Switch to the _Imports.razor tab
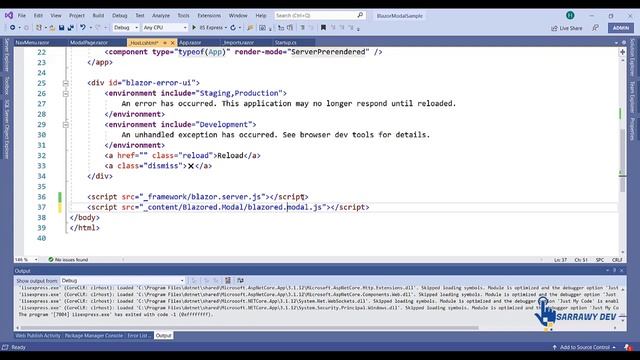The height and width of the screenshot is (360, 640). pyautogui.click(x=239, y=42)
